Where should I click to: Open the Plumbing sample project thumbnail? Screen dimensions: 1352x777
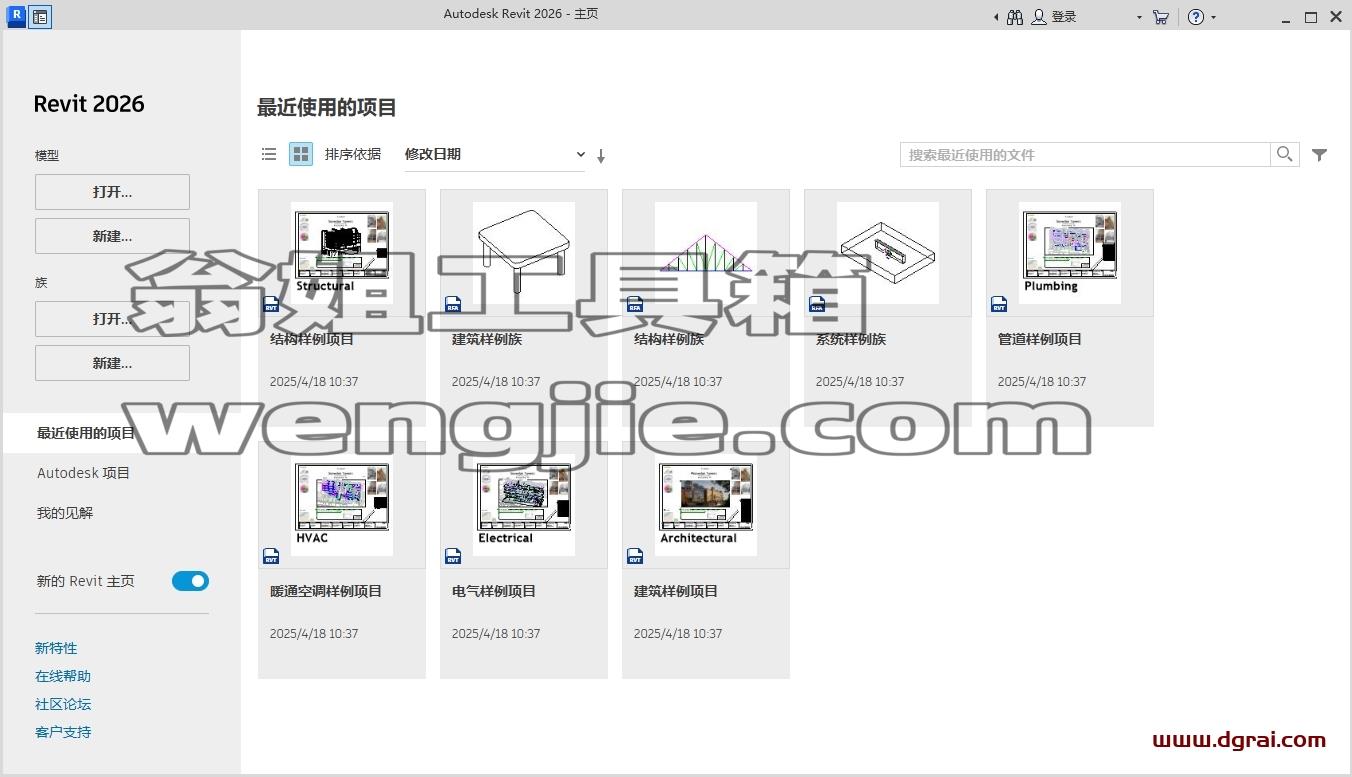(x=1070, y=253)
